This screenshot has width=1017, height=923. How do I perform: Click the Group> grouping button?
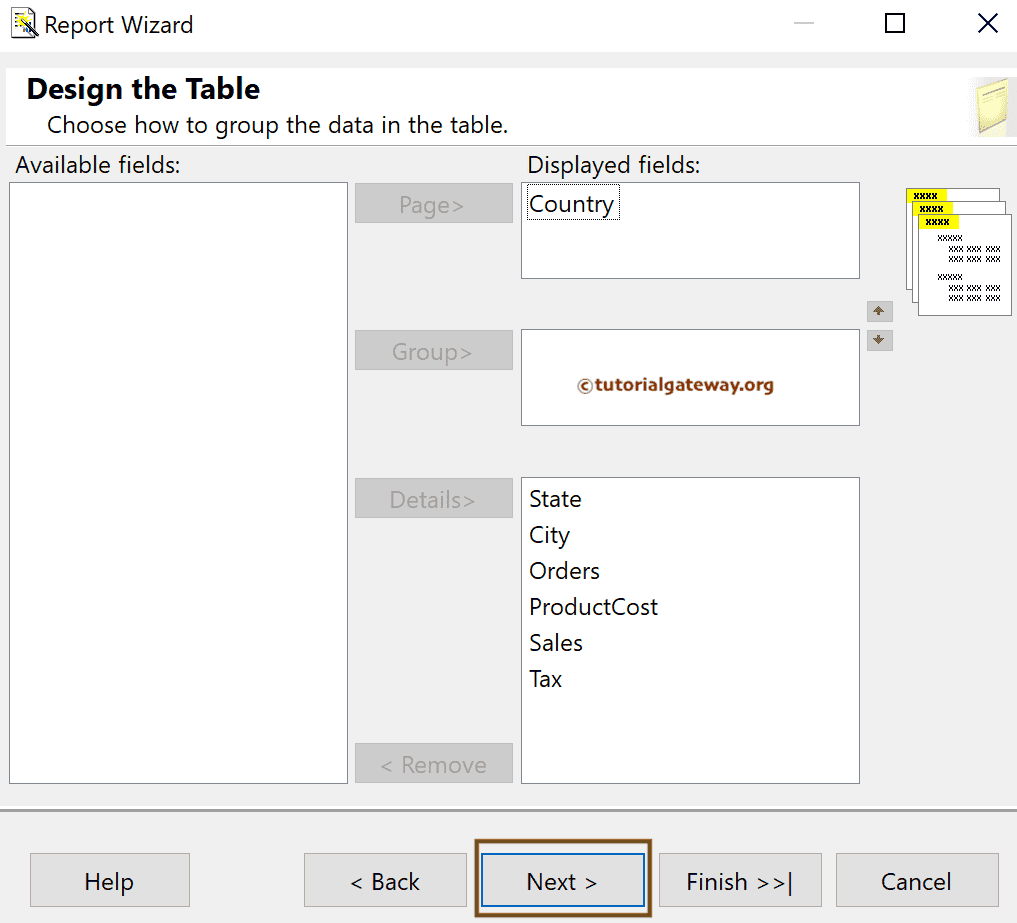(433, 350)
